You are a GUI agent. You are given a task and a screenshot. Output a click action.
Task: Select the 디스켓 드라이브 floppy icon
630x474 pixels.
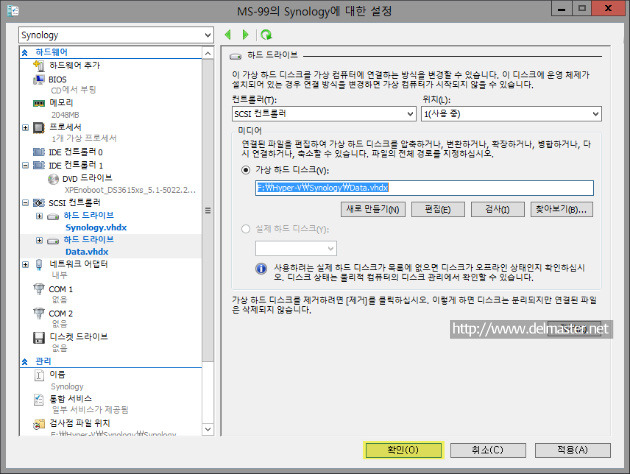(39, 338)
